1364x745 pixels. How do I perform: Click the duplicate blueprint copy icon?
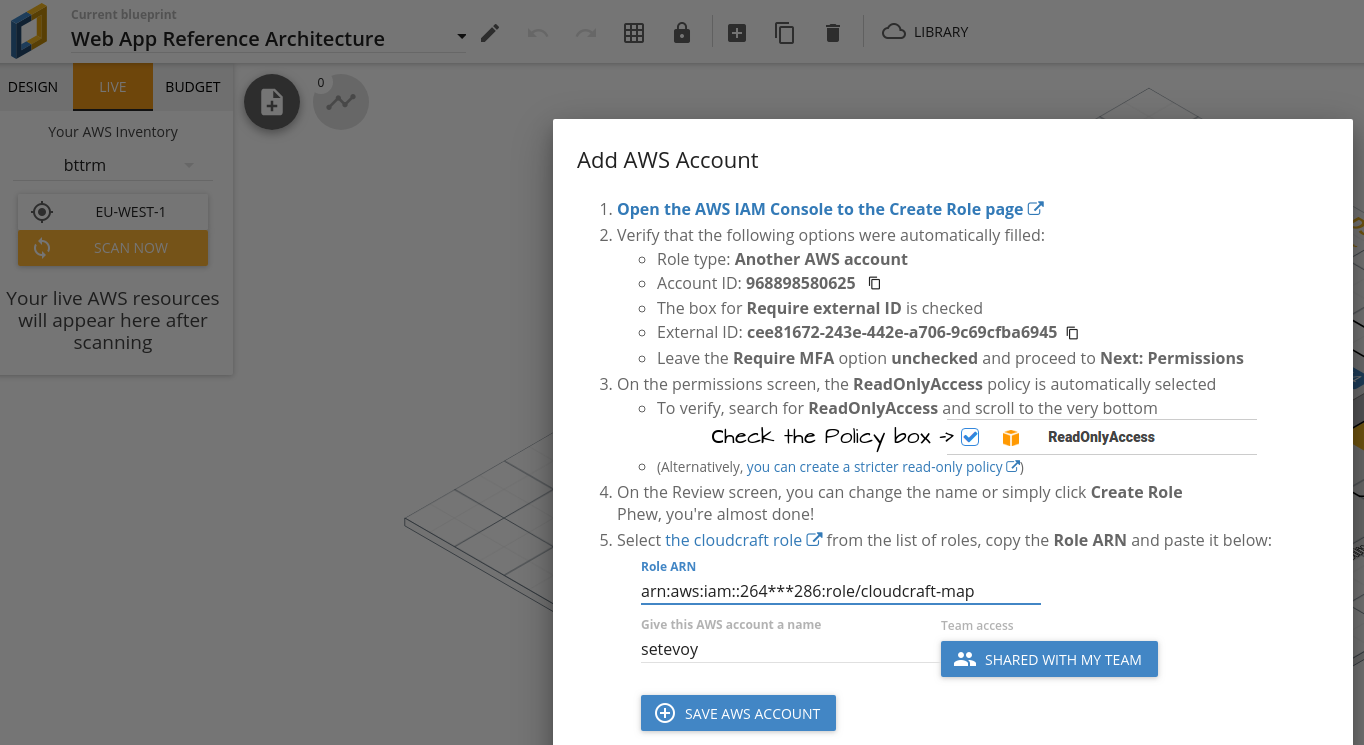(785, 33)
